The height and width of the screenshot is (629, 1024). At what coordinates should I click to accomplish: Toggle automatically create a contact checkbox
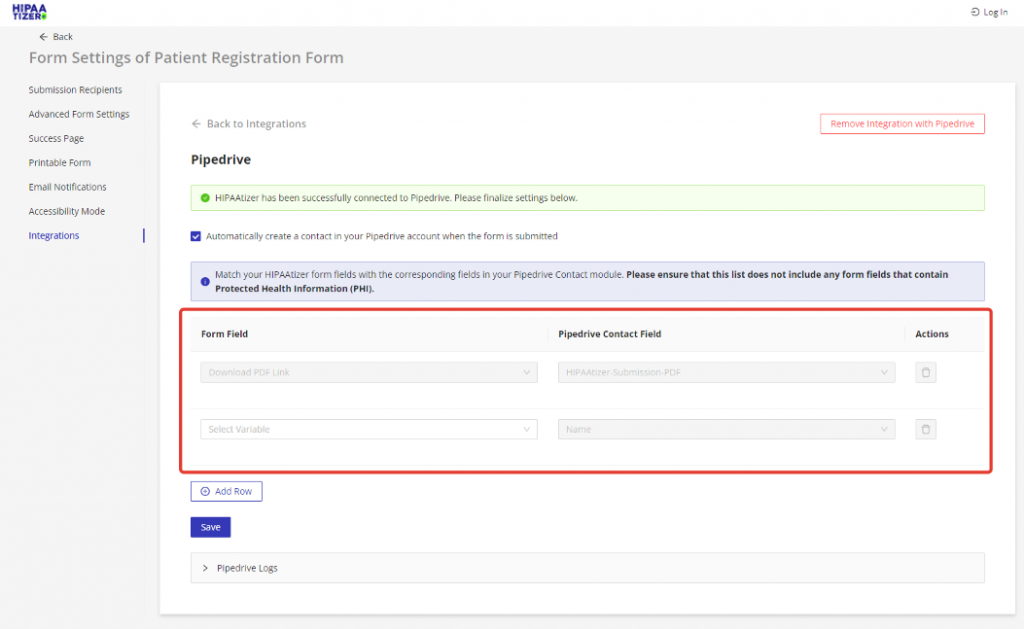[195, 236]
